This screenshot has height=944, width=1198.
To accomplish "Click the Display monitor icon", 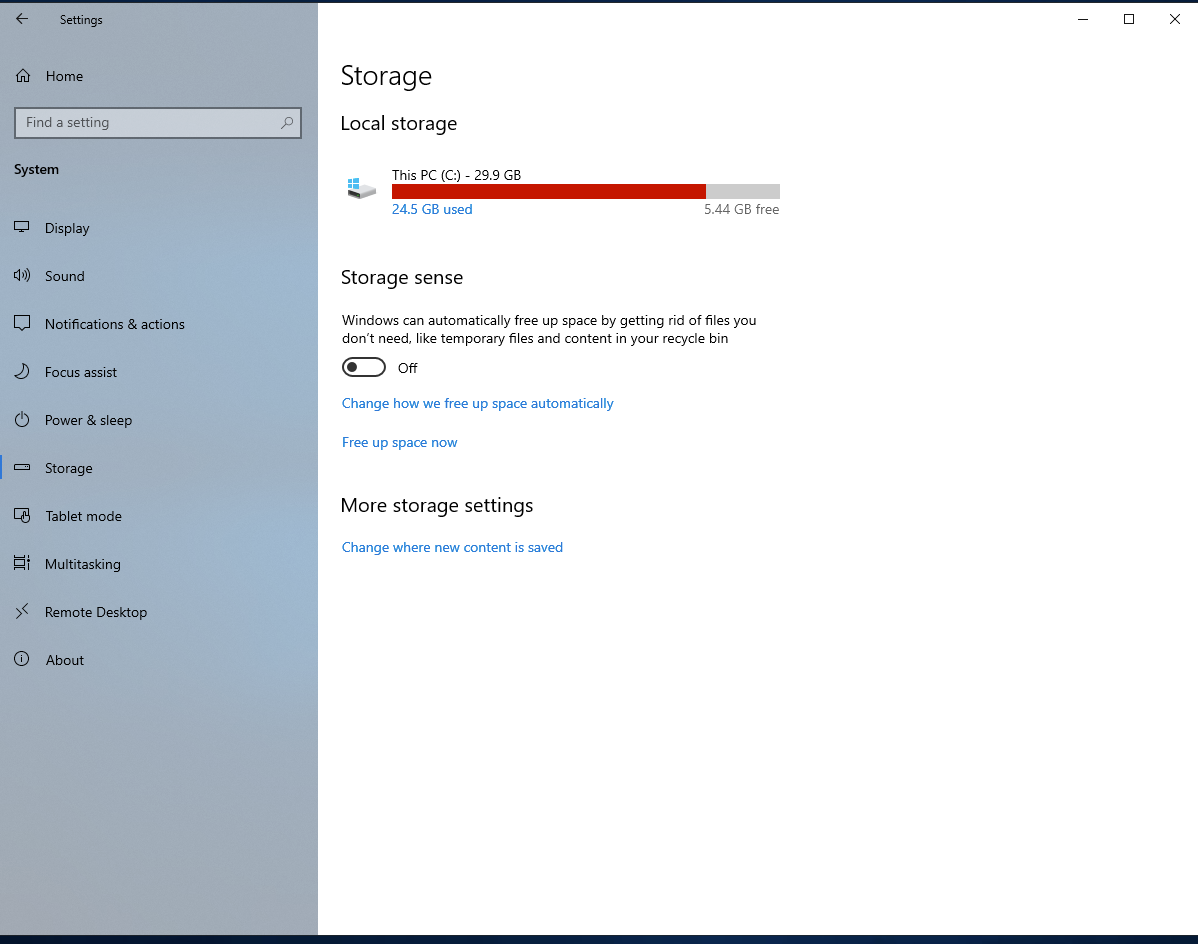I will coord(22,228).
